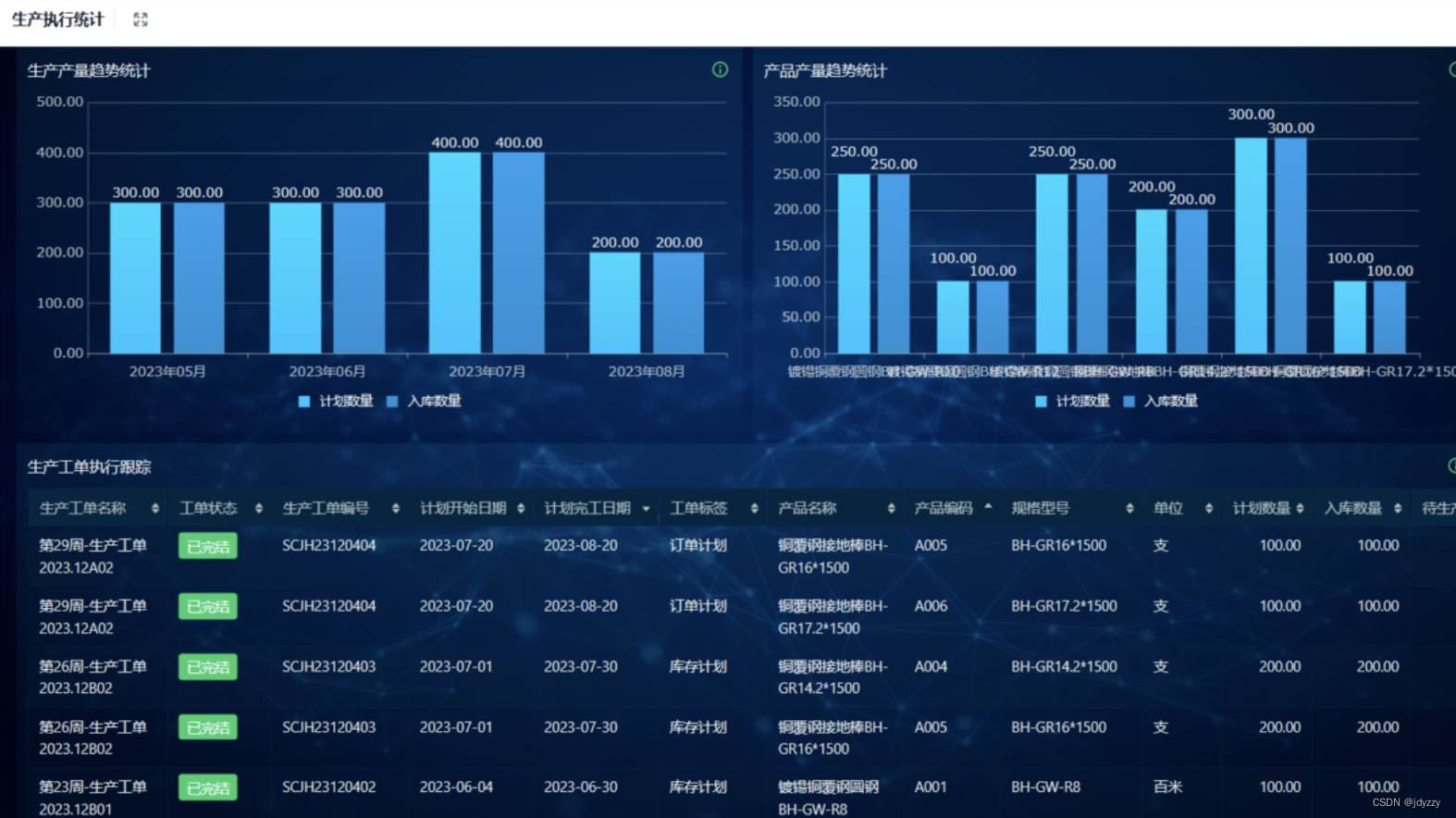
Task: Sort table by 规格型号 column
Action: [x=1129, y=508]
